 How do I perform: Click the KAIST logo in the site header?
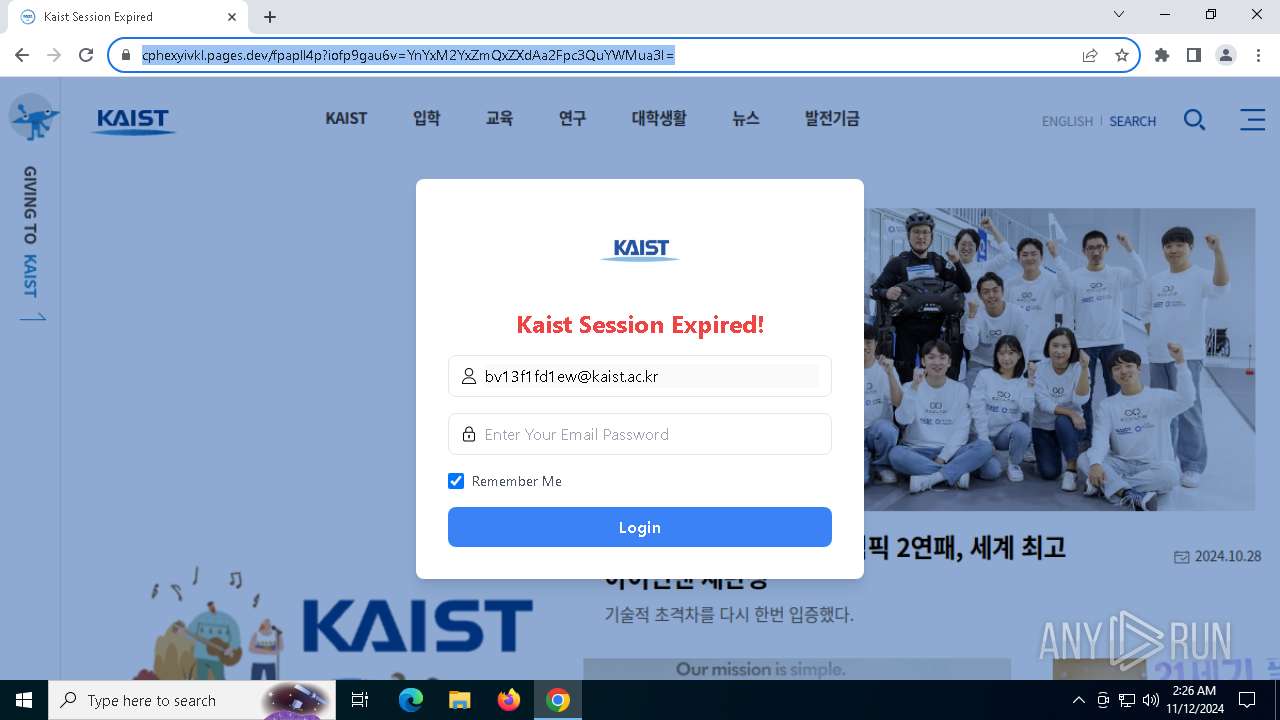(x=133, y=121)
